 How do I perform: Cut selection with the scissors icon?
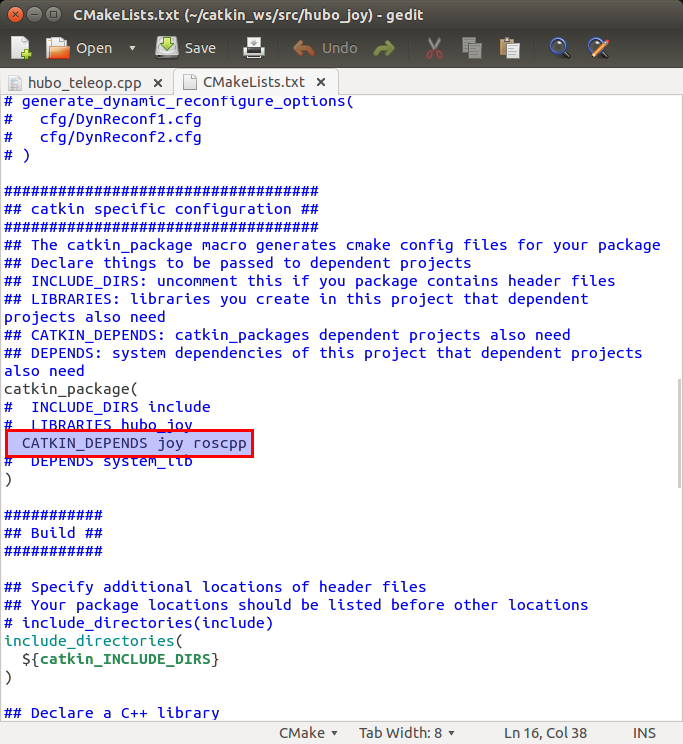[x=434, y=48]
